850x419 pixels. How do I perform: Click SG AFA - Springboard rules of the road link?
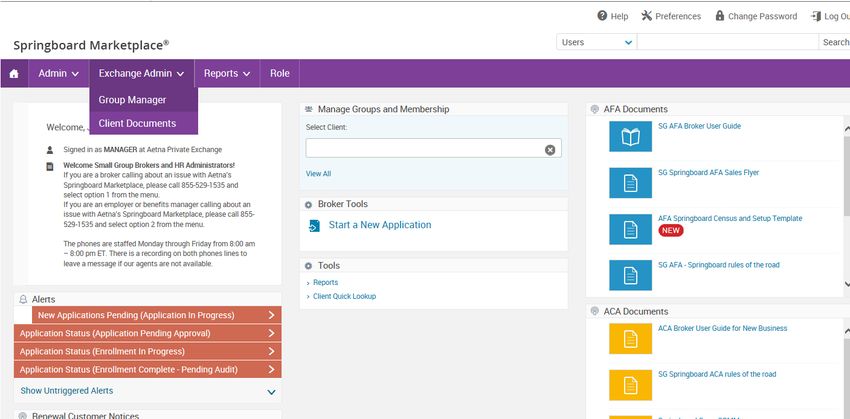click(719, 265)
